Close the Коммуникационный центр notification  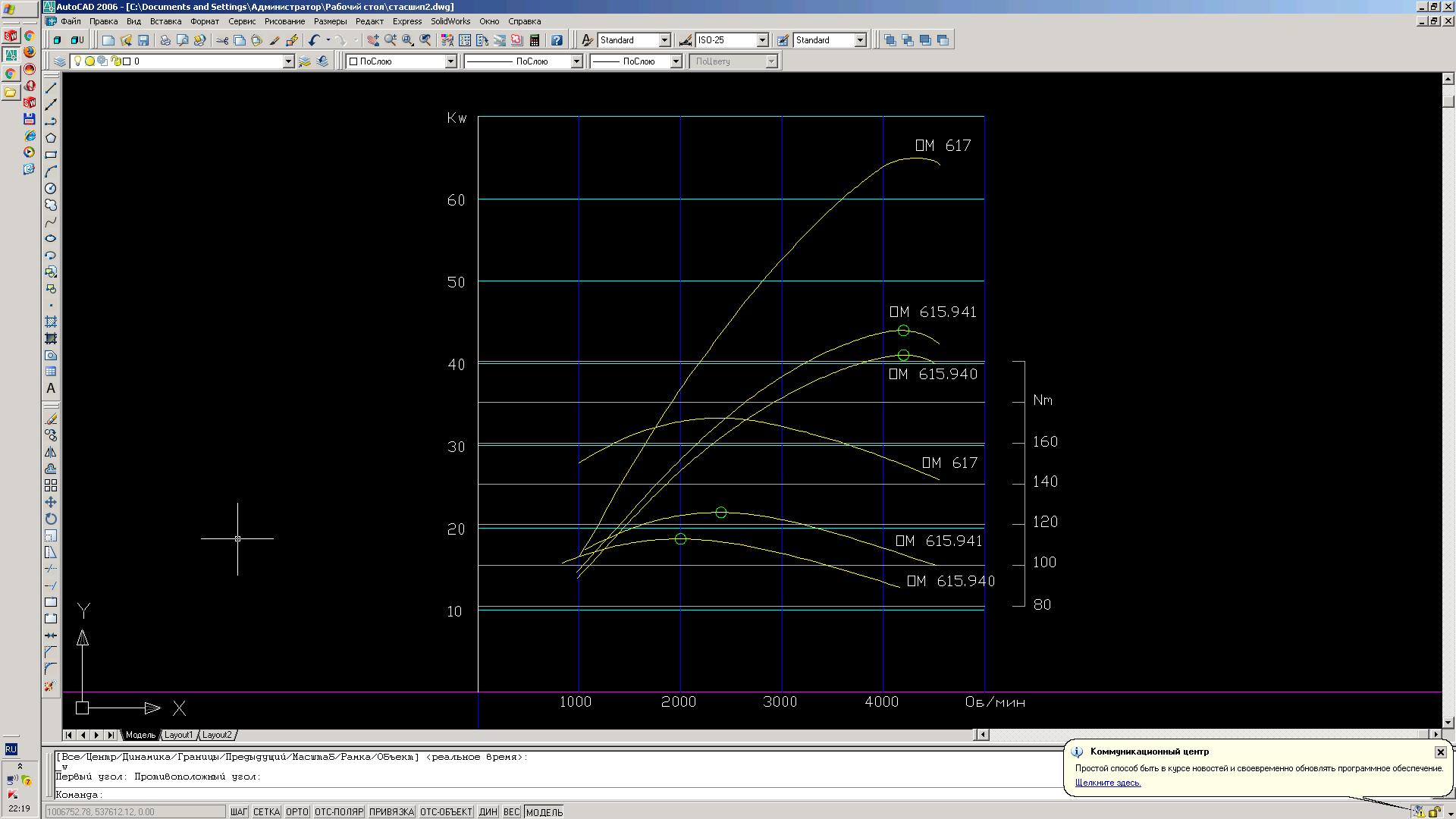point(1440,752)
